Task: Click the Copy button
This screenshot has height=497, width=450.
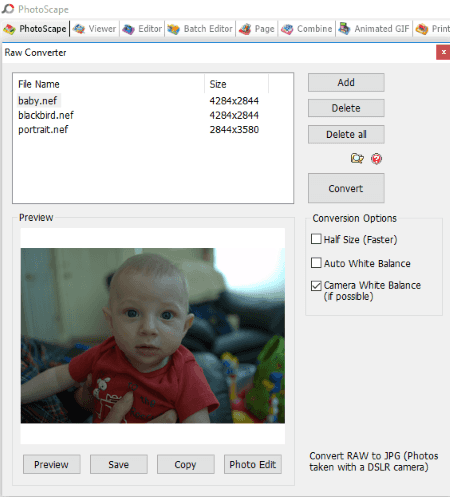Action: coord(186,464)
